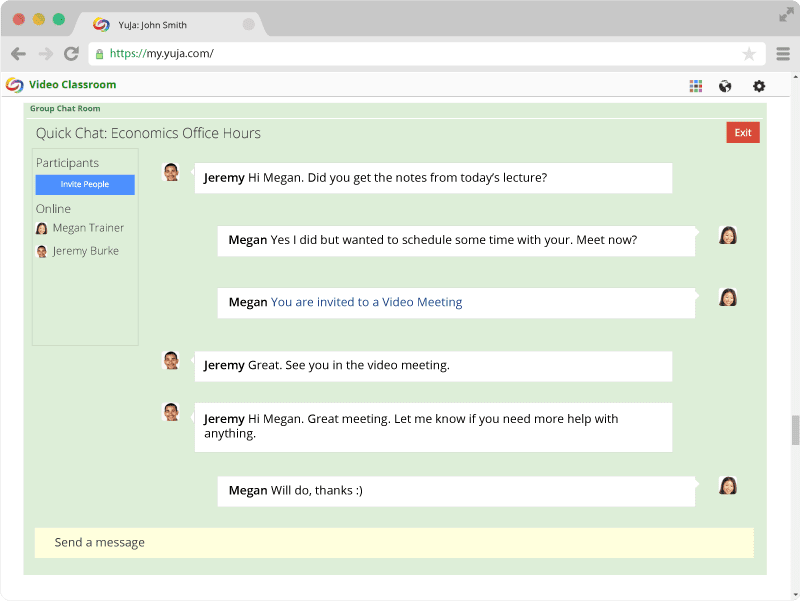Click browser back arrow
The height and width of the screenshot is (614, 800).
pos(18,54)
